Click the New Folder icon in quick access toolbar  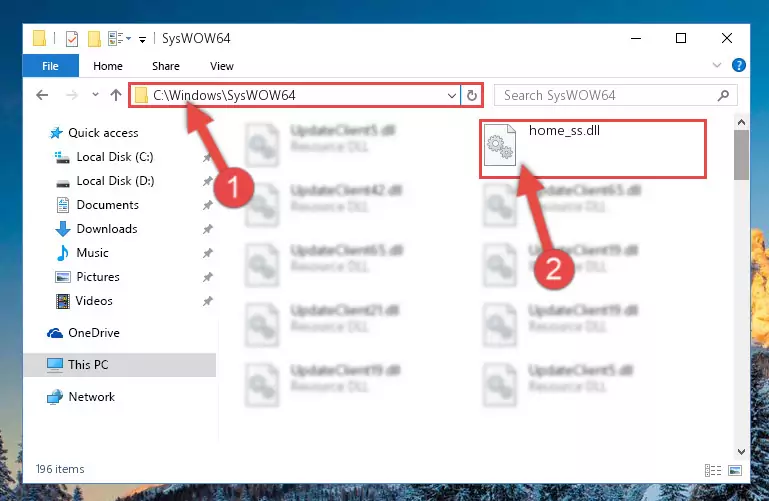click(x=94, y=38)
